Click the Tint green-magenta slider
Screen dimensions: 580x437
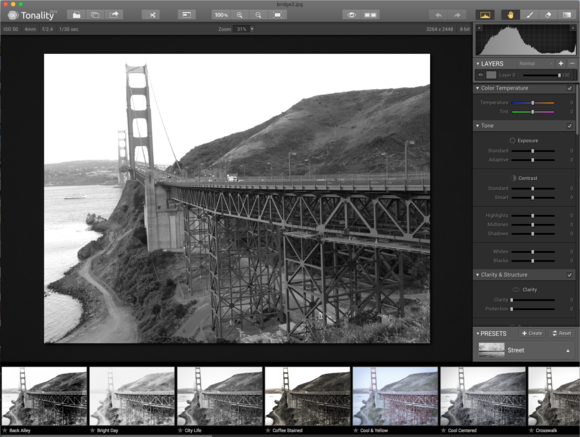533,111
